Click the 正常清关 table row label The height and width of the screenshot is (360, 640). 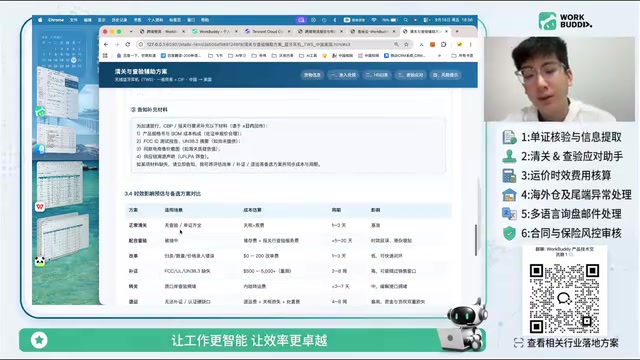(x=138, y=225)
